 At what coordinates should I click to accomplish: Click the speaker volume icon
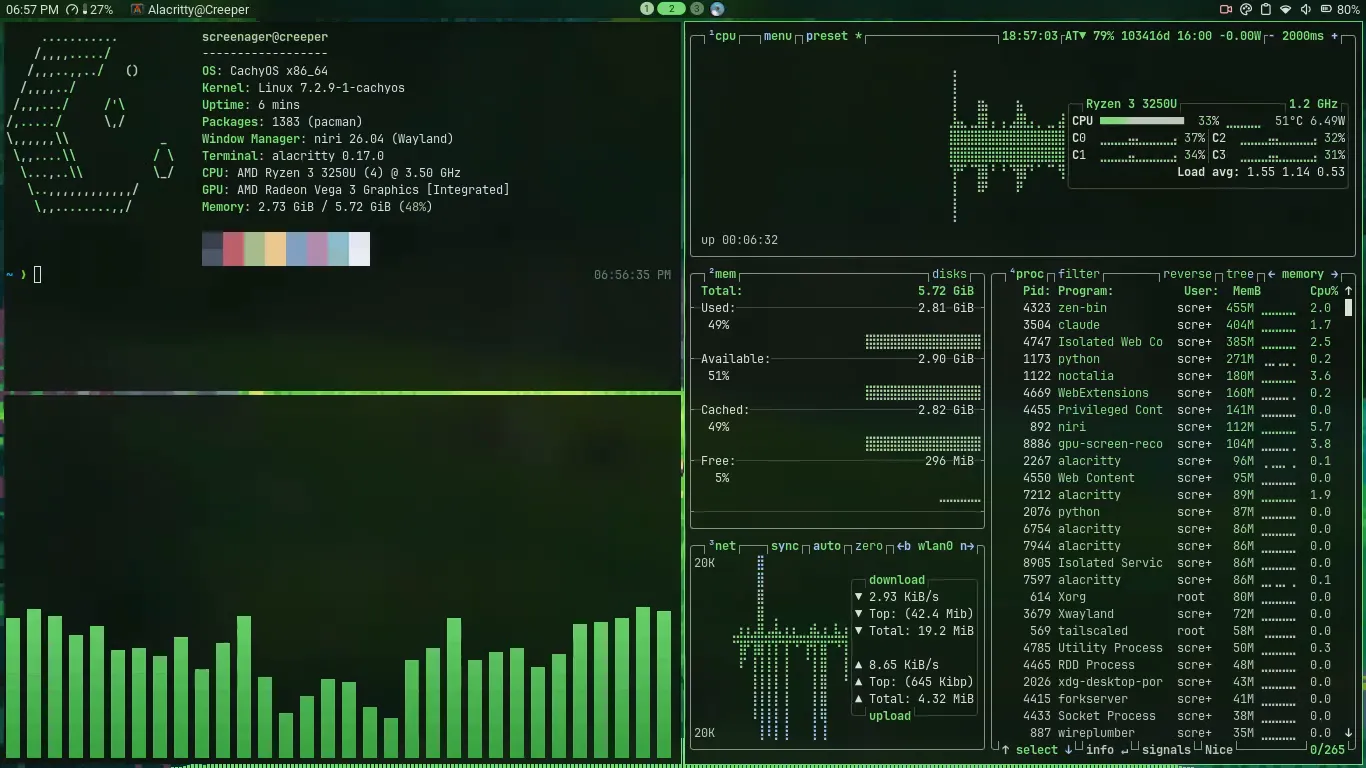coord(1306,9)
